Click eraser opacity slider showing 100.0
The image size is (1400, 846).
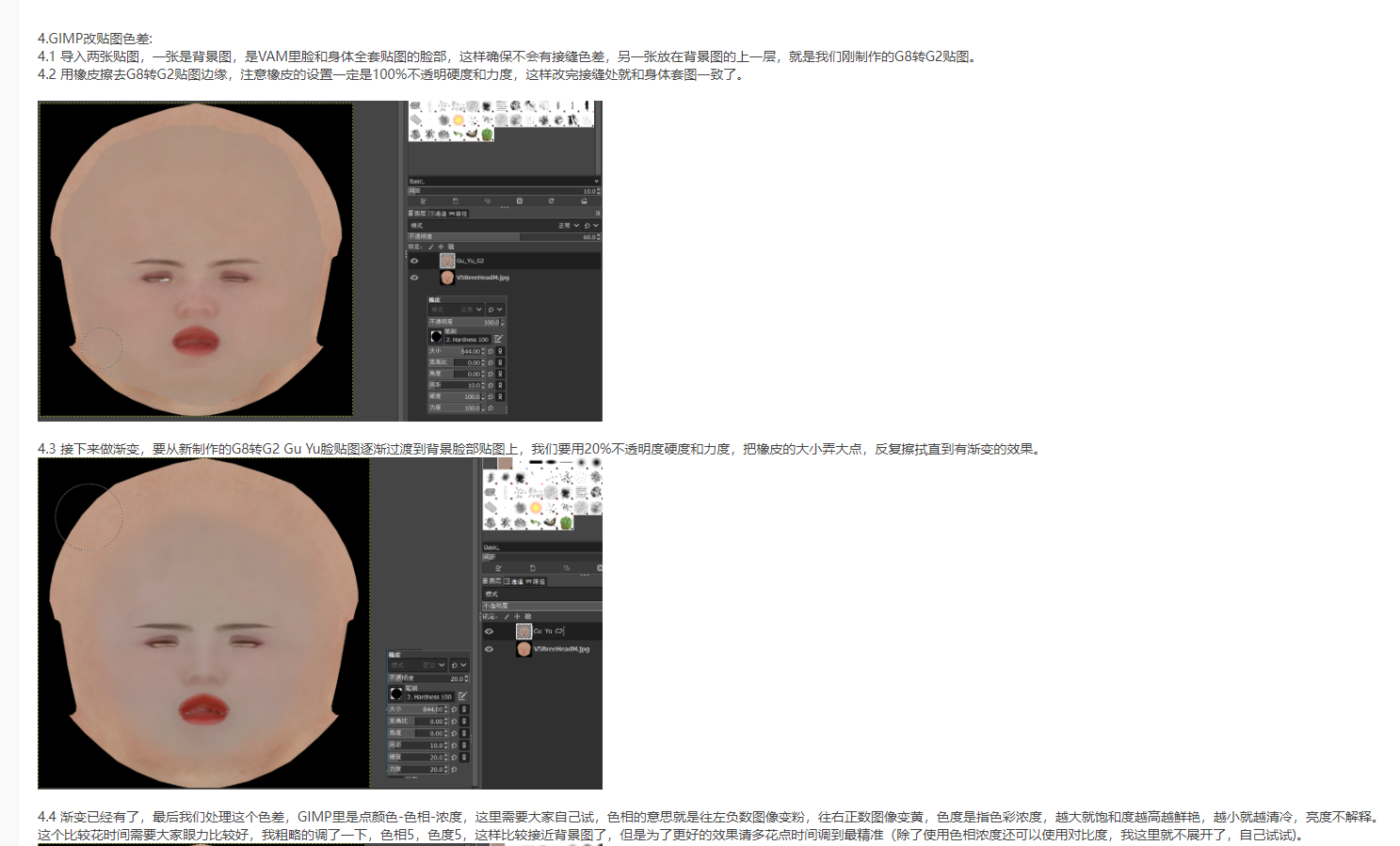466,322
